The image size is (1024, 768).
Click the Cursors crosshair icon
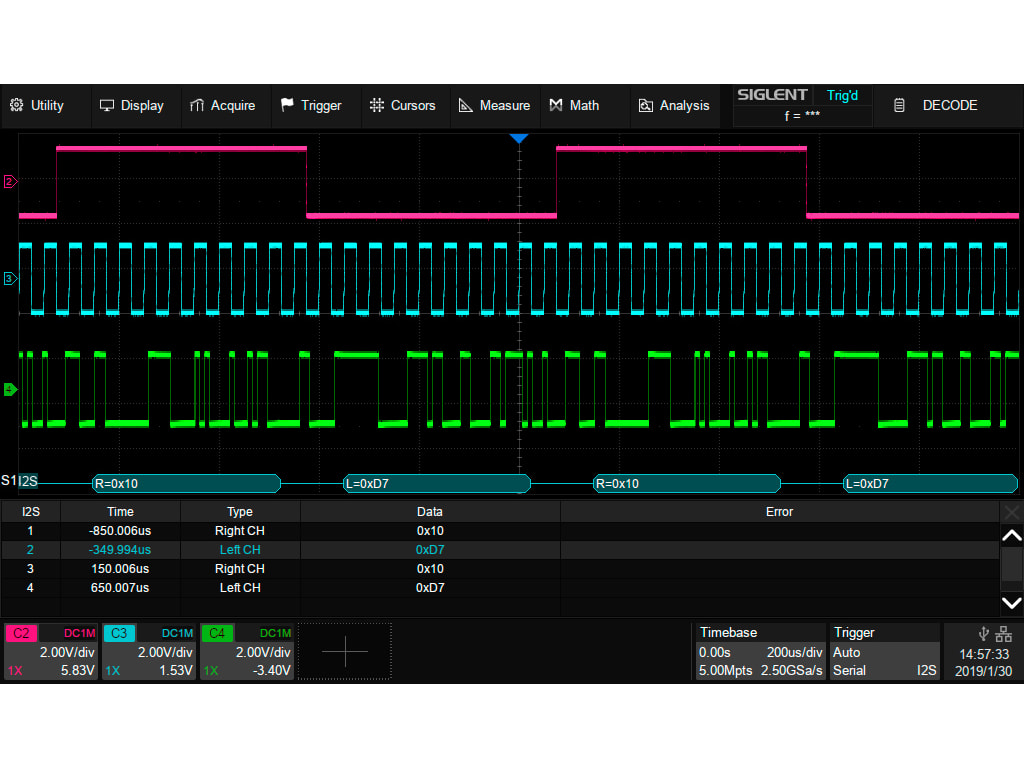click(378, 105)
